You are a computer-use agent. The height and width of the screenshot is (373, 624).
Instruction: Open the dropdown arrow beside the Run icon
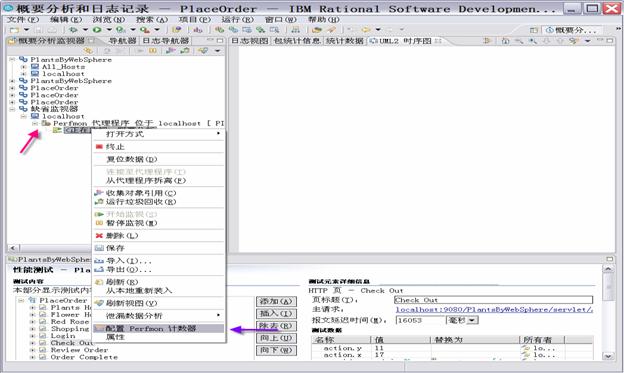[x=109, y=30]
